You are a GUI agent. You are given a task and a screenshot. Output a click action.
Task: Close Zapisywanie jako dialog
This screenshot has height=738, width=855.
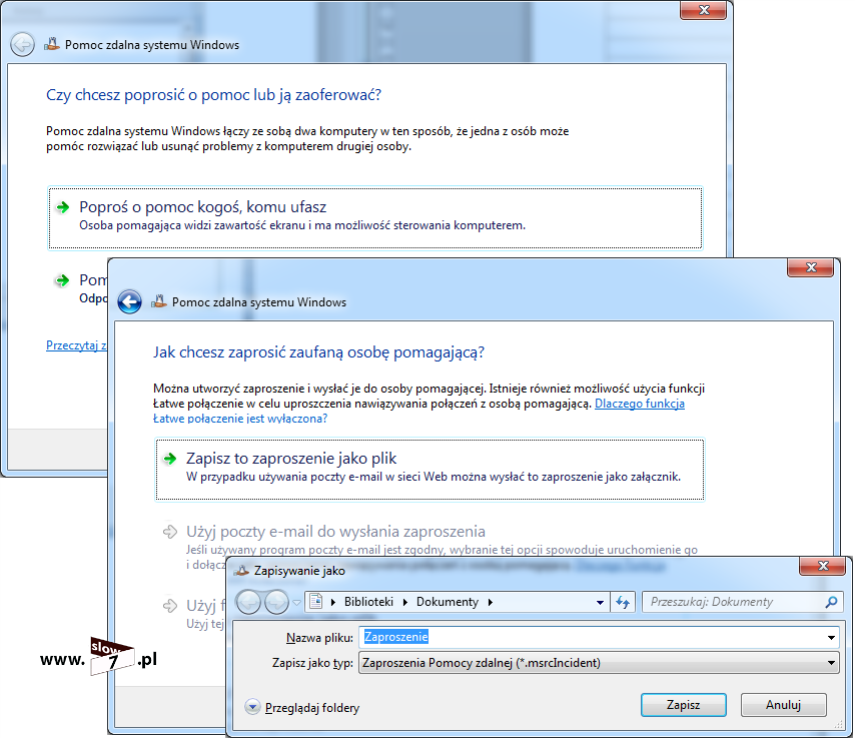point(823,566)
